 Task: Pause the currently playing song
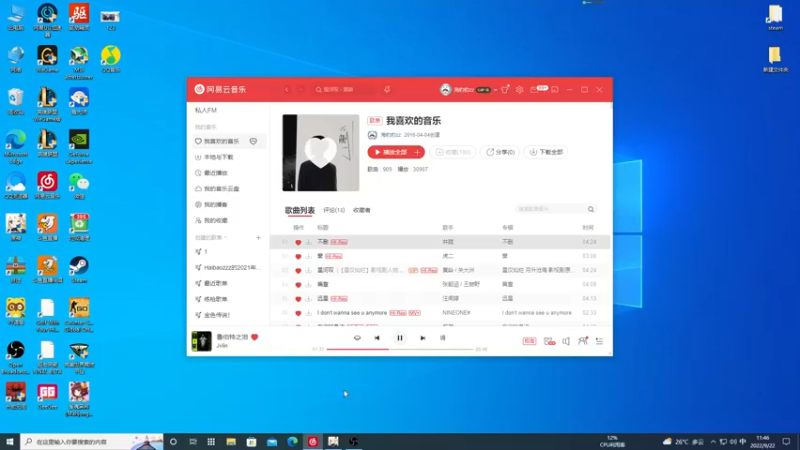coord(400,338)
